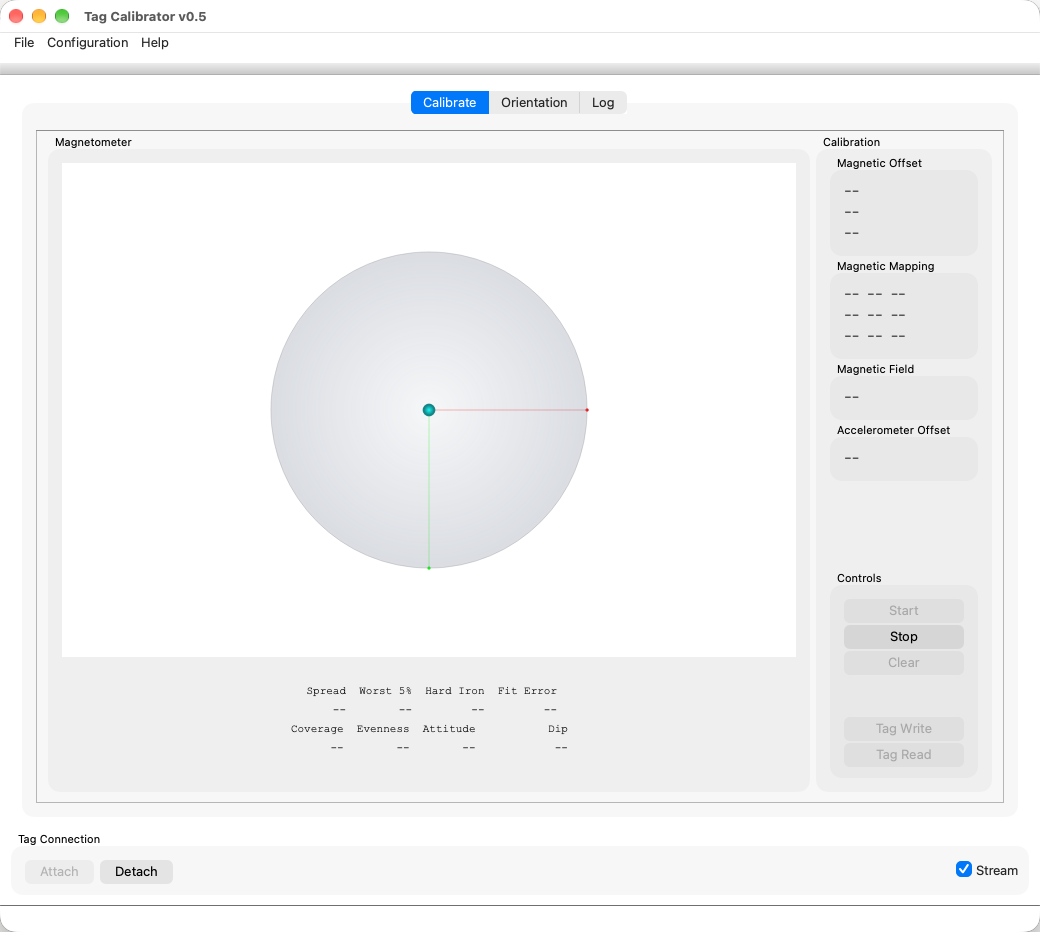Image resolution: width=1040 pixels, height=932 pixels.
Task: Switch to the Orientation tab
Action: [x=534, y=103]
